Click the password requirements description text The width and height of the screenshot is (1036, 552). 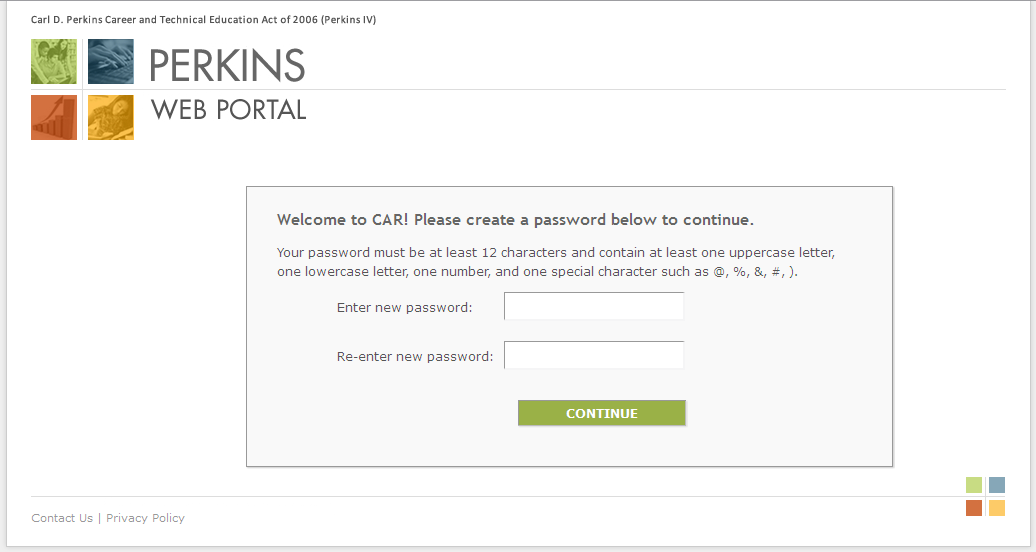[x=556, y=262]
